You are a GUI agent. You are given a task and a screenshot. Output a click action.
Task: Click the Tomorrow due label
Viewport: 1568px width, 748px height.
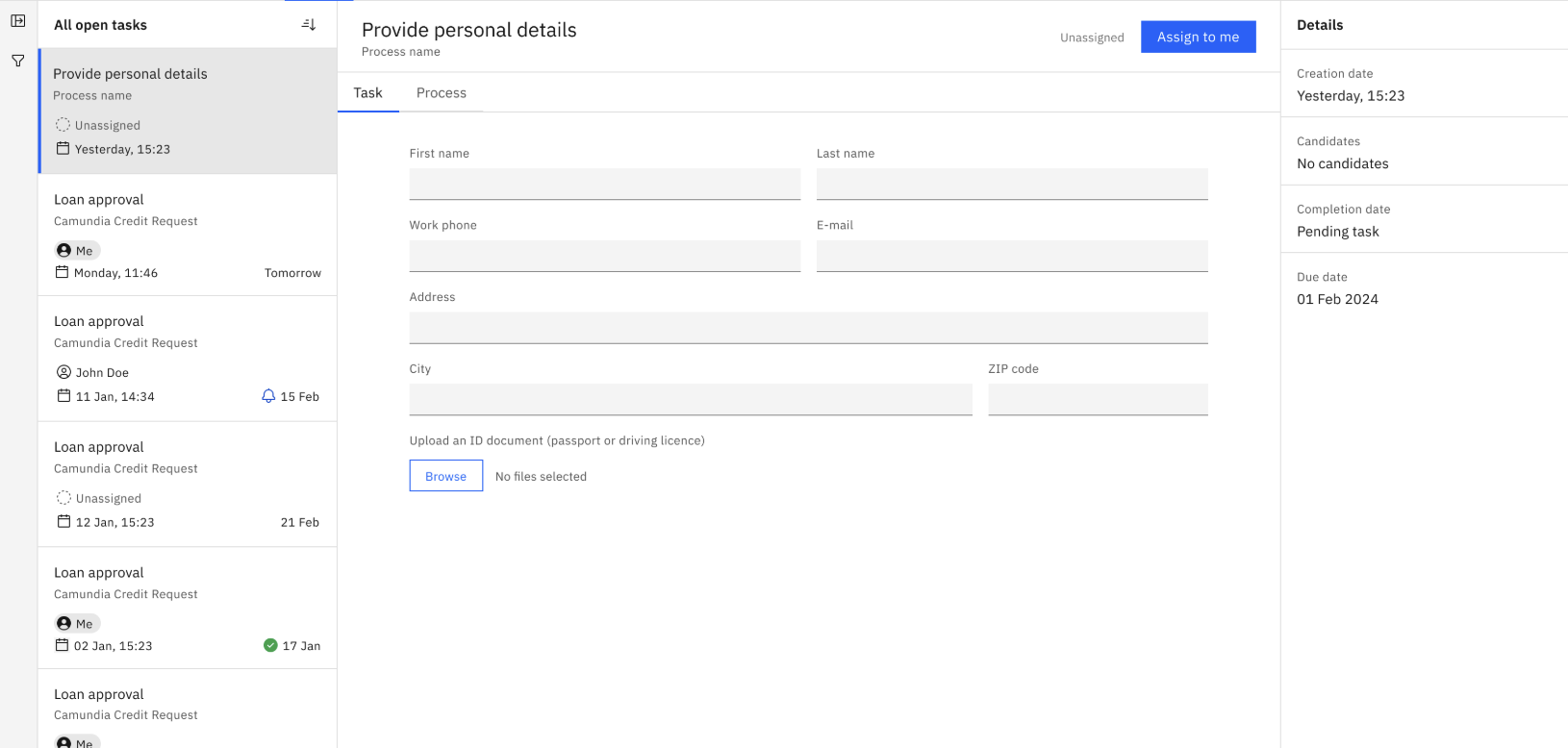click(292, 273)
